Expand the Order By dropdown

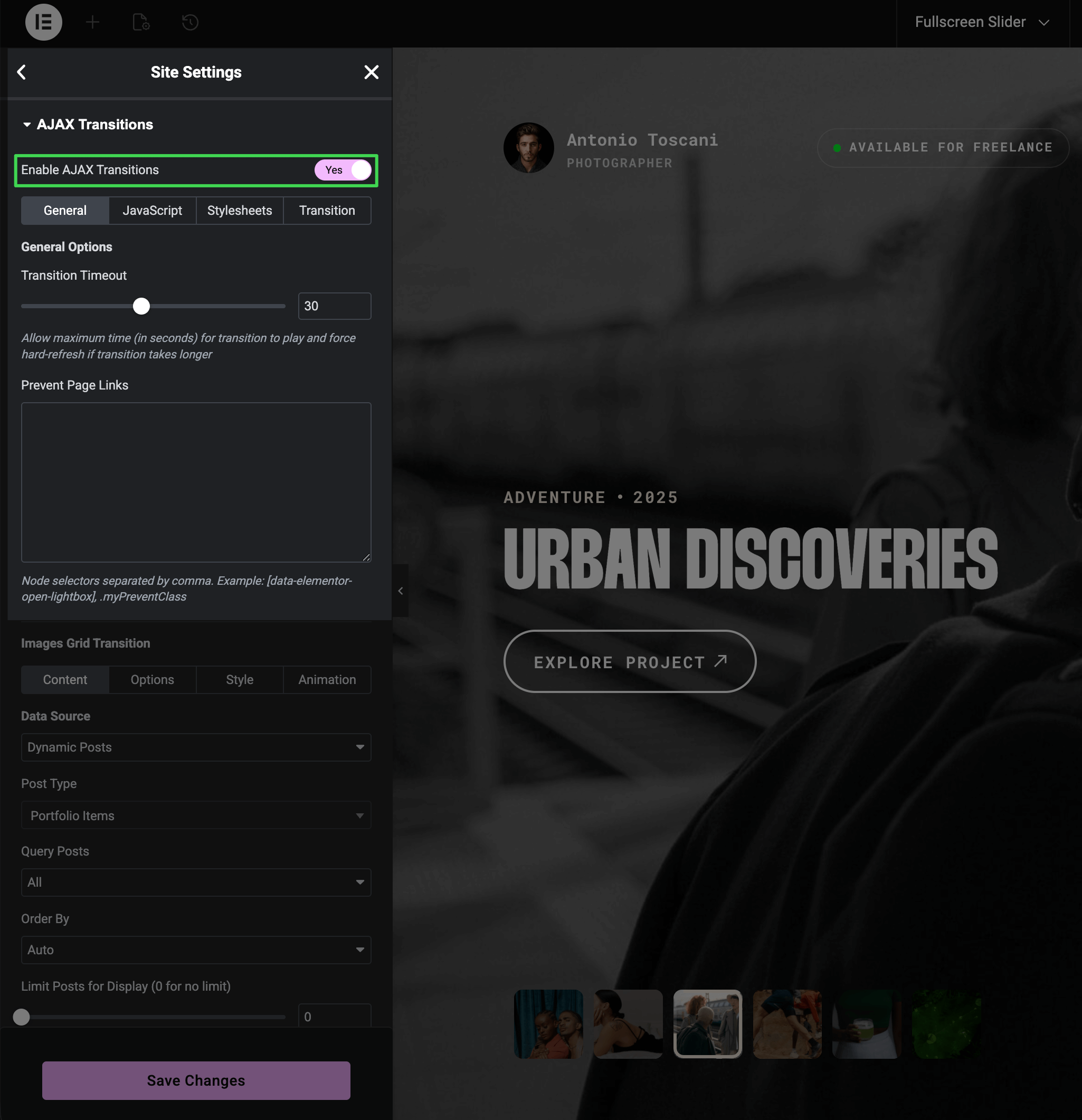click(195, 950)
